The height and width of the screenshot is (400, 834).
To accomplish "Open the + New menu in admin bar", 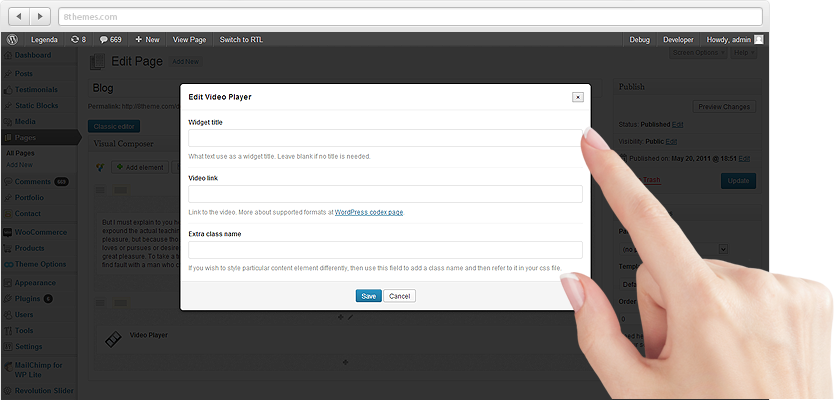I will [146, 39].
